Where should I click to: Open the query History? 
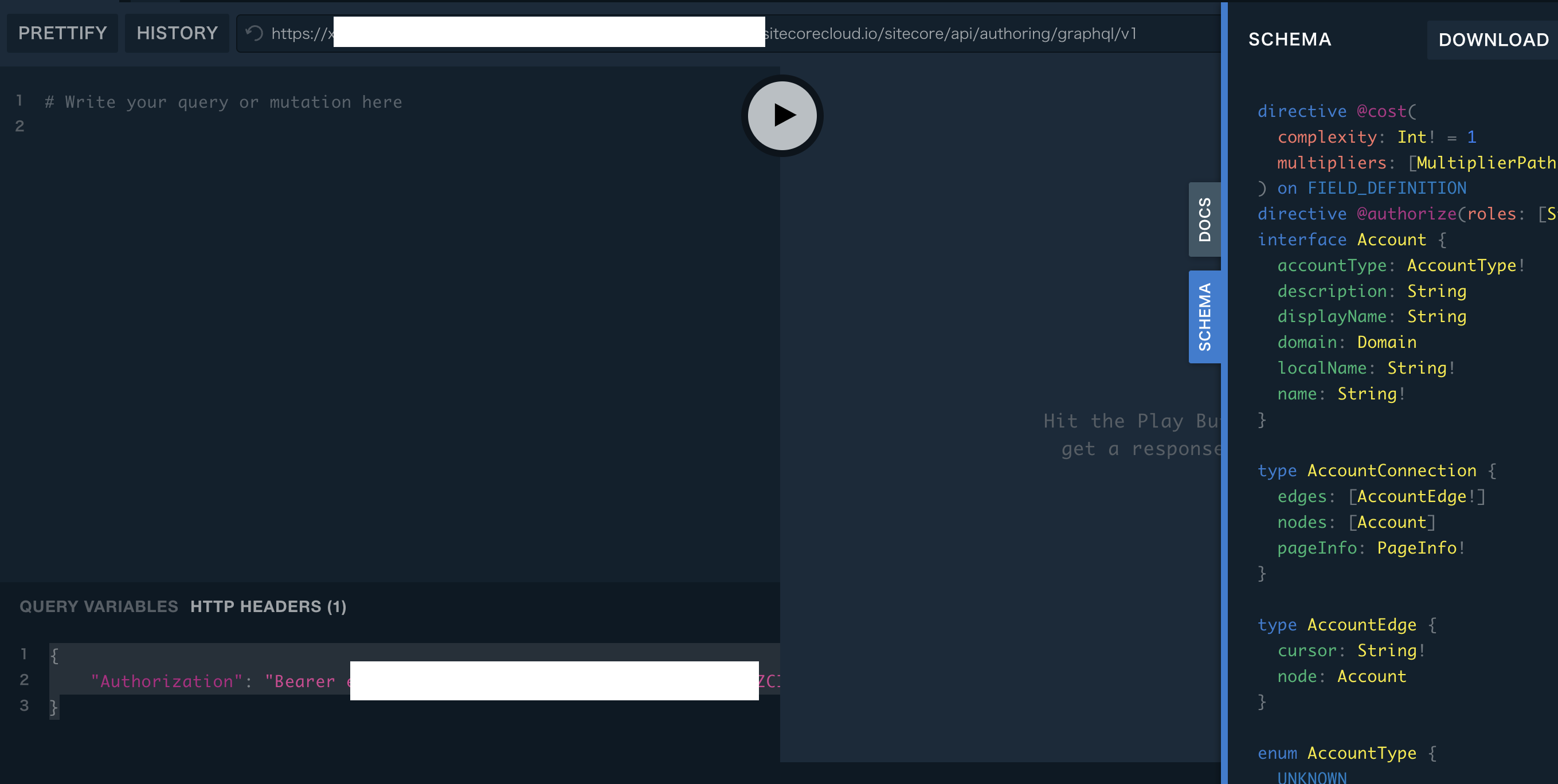point(177,33)
